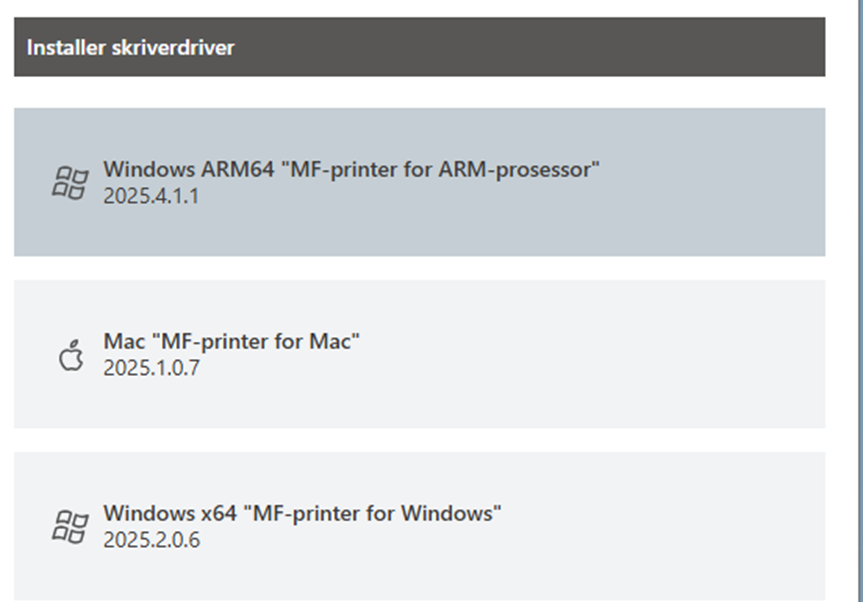Click version number 2025.1.0.7
Screen dimensions: 863x602
coord(151,369)
